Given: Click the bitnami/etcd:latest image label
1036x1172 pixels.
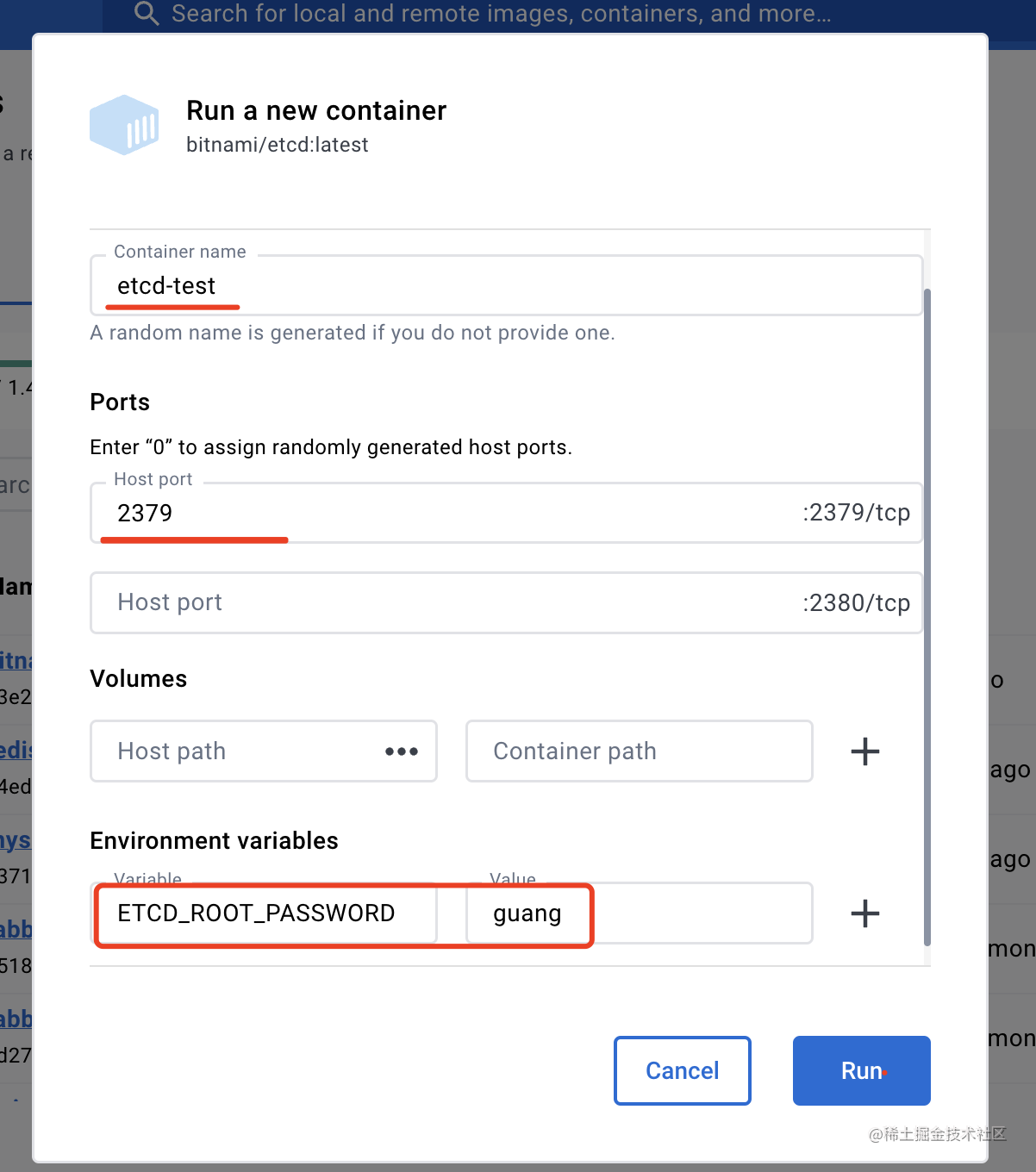Looking at the screenshot, I should coord(278,145).
